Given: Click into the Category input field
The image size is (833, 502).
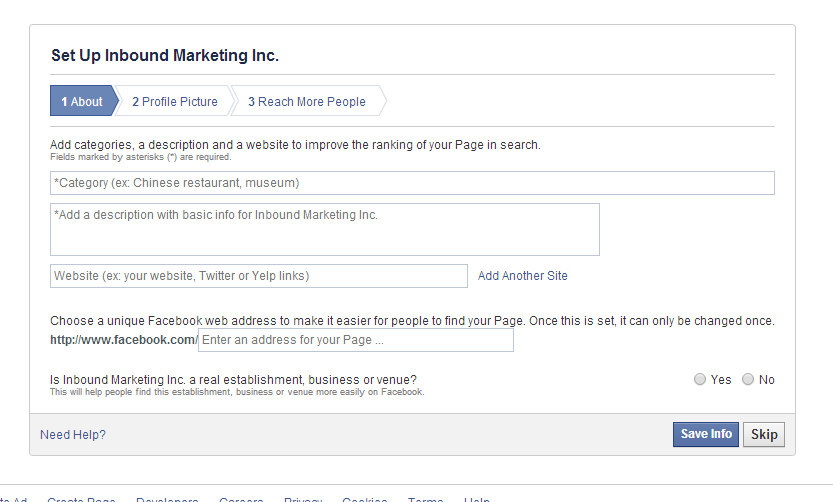Looking at the screenshot, I should coord(412,183).
